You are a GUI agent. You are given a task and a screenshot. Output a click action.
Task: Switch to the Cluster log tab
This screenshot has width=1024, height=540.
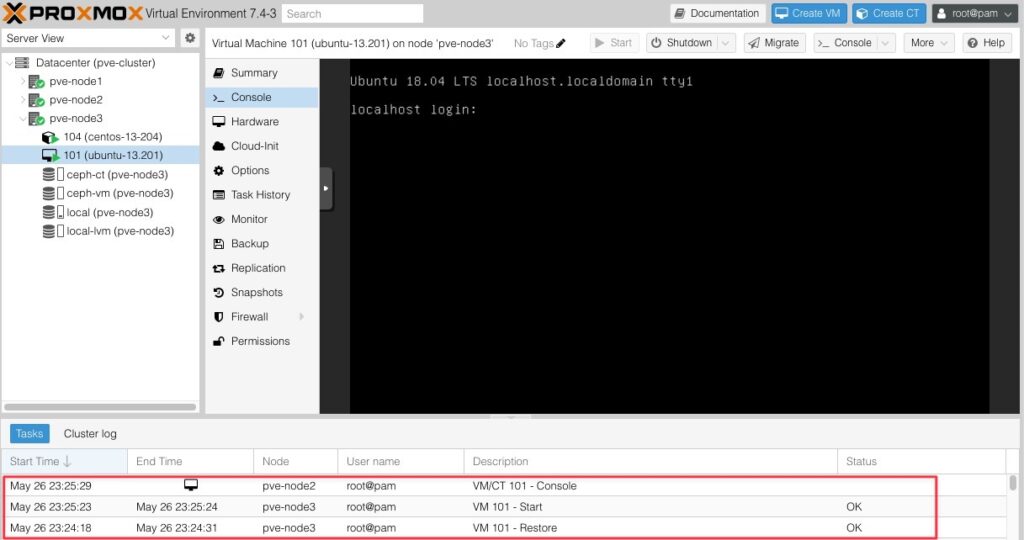click(90, 434)
